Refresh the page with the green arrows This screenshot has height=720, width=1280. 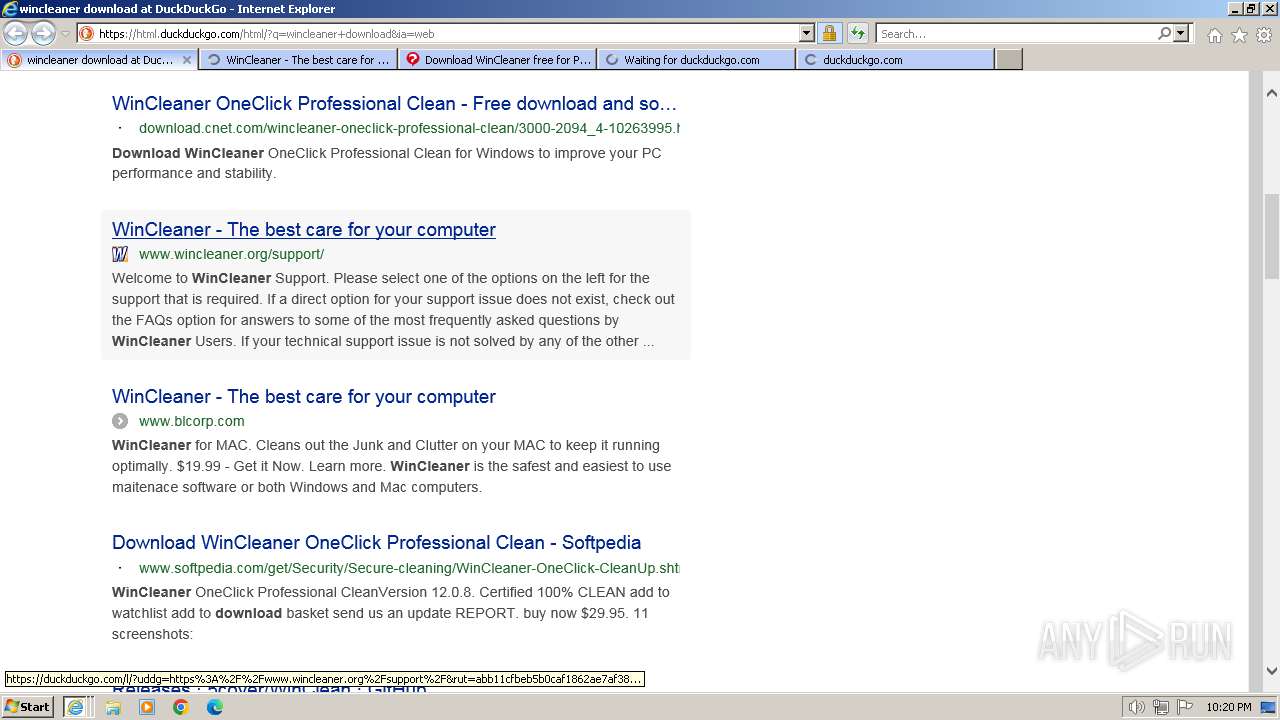(858, 34)
